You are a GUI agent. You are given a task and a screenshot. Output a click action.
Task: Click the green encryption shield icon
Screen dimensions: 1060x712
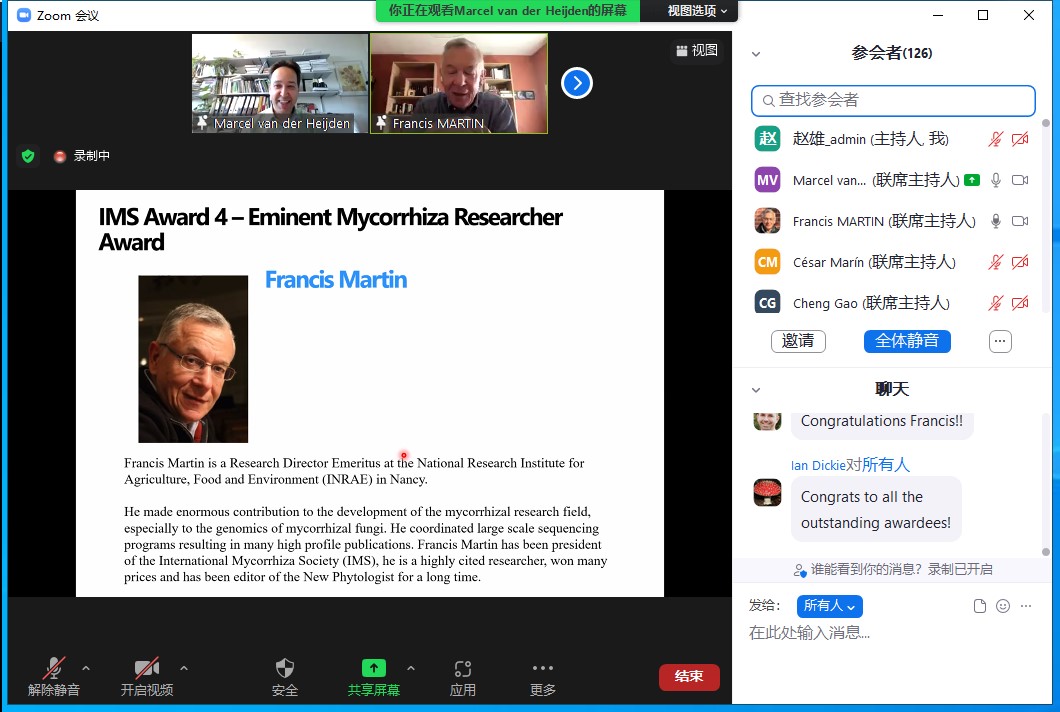point(28,156)
